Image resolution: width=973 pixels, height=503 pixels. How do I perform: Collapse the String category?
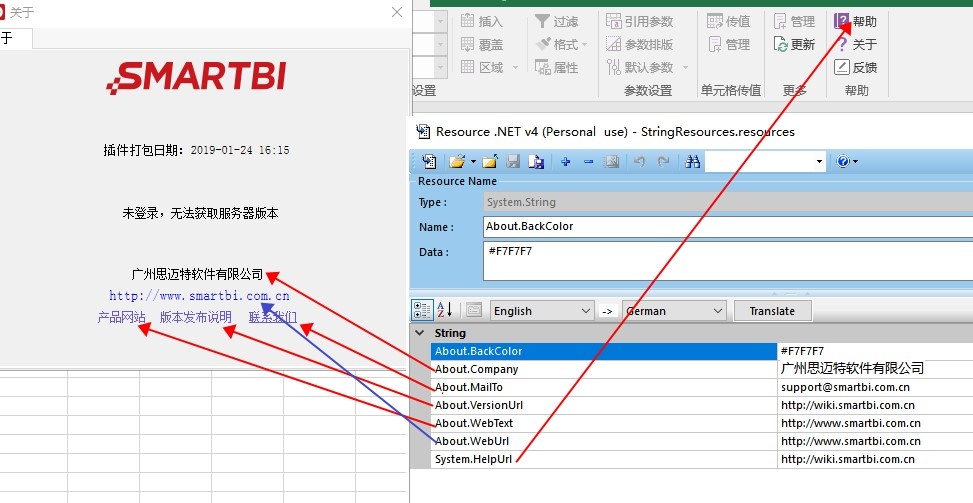point(420,333)
